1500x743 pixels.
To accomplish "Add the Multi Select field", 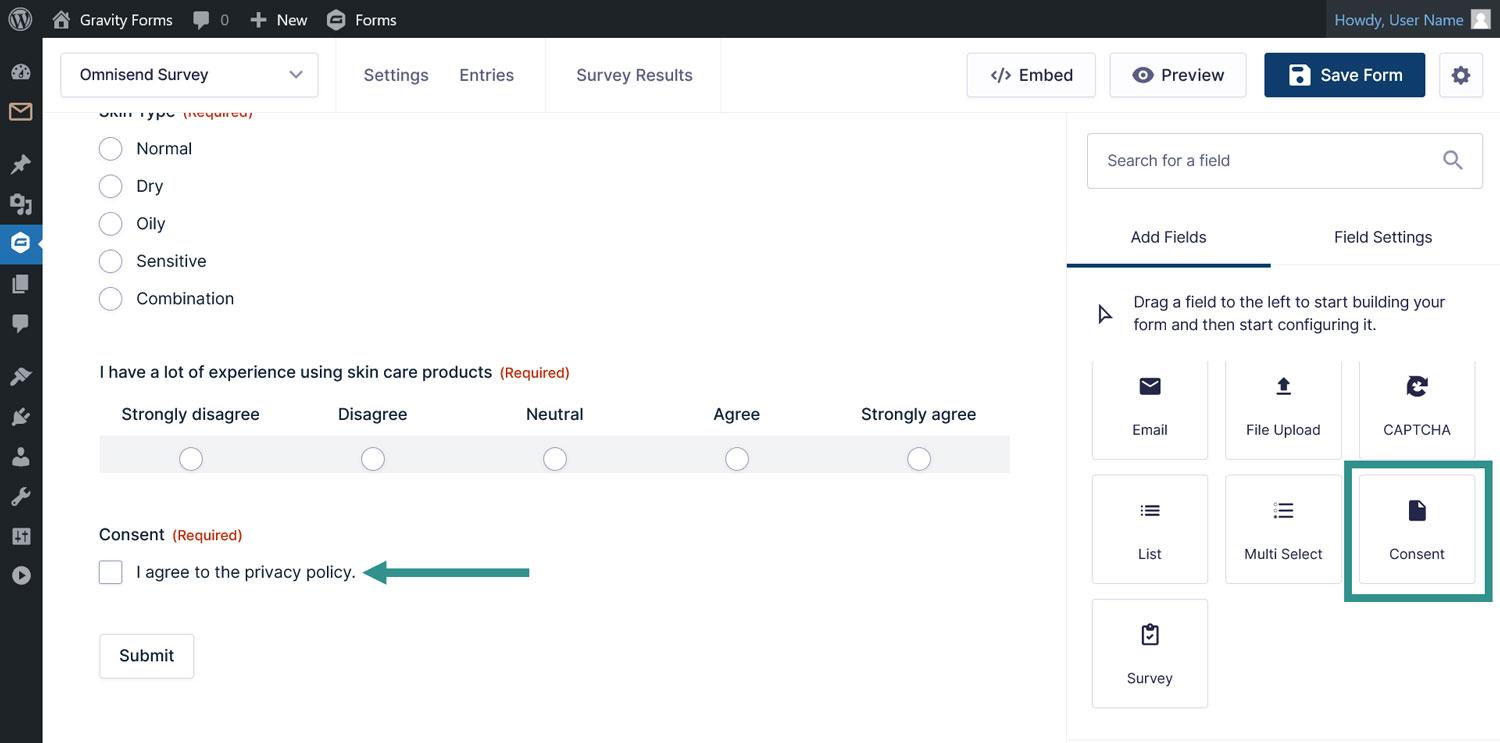I will click(1283, 529).
